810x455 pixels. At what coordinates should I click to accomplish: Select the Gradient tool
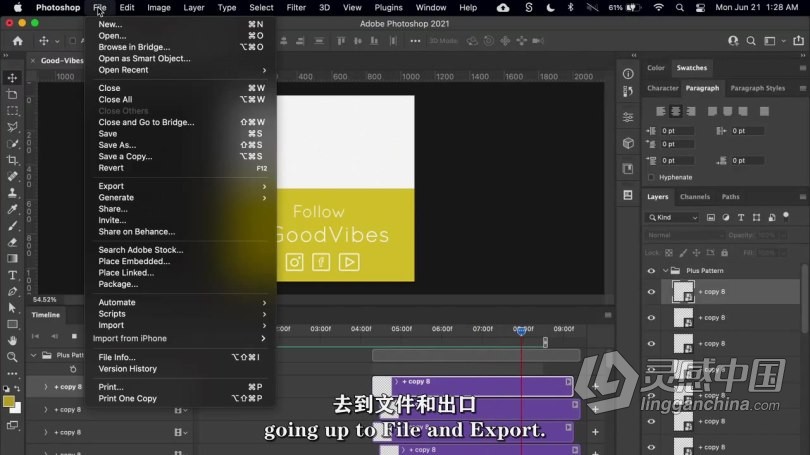(12, 258)
